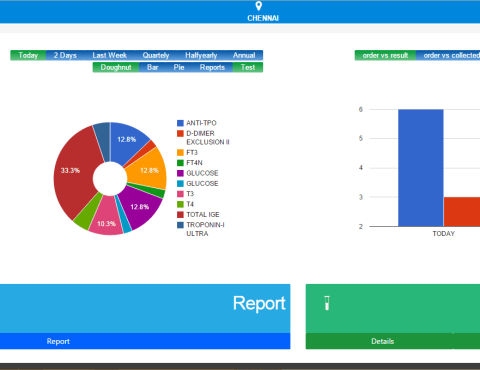Switch chart type to Bar
480x370 pixels.
pyautogui.click(x=153, y=67)
